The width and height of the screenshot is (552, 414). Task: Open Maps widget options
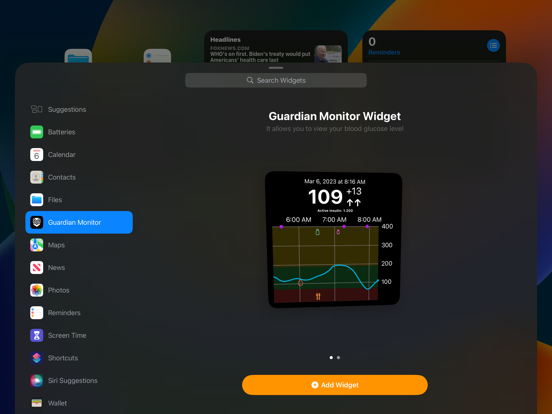pyautogui.click(x=79, y=245)
